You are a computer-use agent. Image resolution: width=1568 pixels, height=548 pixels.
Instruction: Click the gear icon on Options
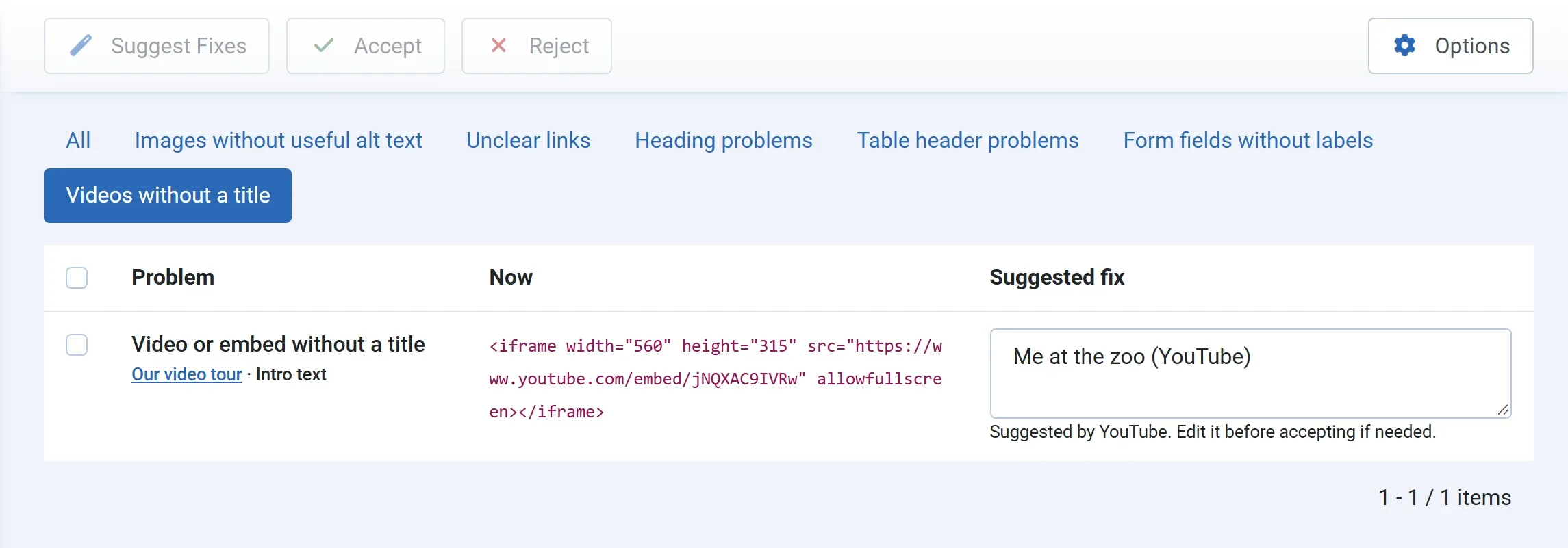1405,46
